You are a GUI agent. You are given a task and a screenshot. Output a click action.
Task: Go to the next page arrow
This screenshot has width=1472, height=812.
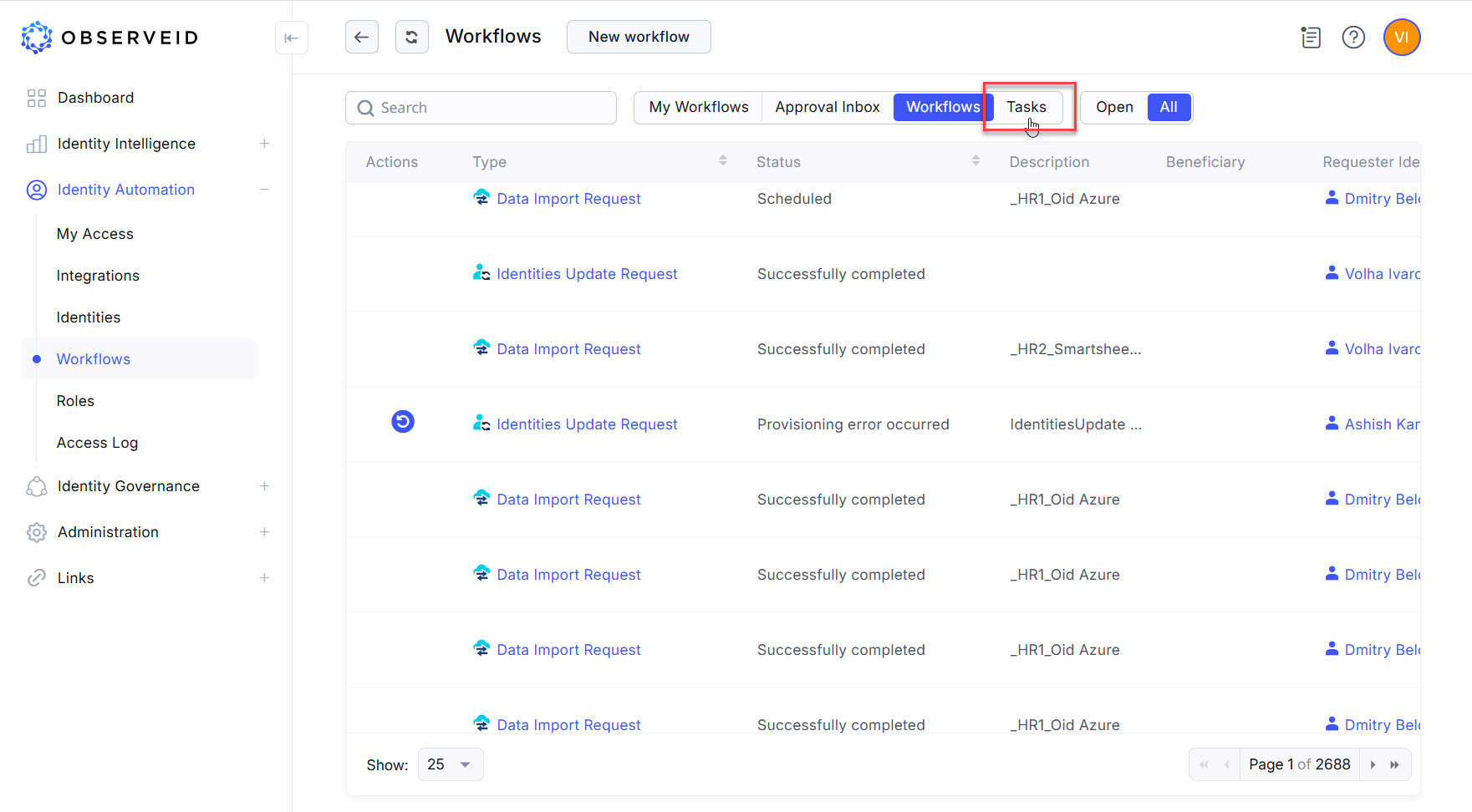[1373, 764]
